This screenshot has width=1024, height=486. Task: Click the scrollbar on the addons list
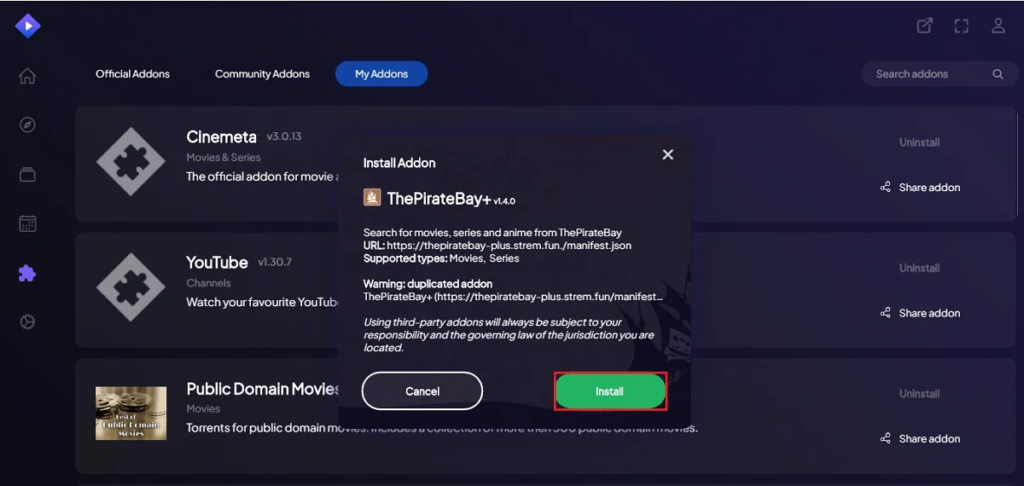click(1019, 163)
